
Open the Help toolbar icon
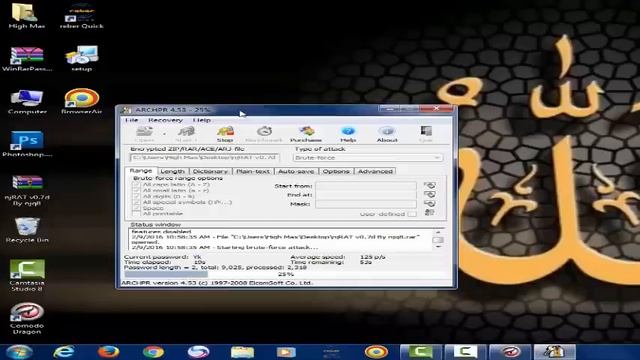click(348, 134)
